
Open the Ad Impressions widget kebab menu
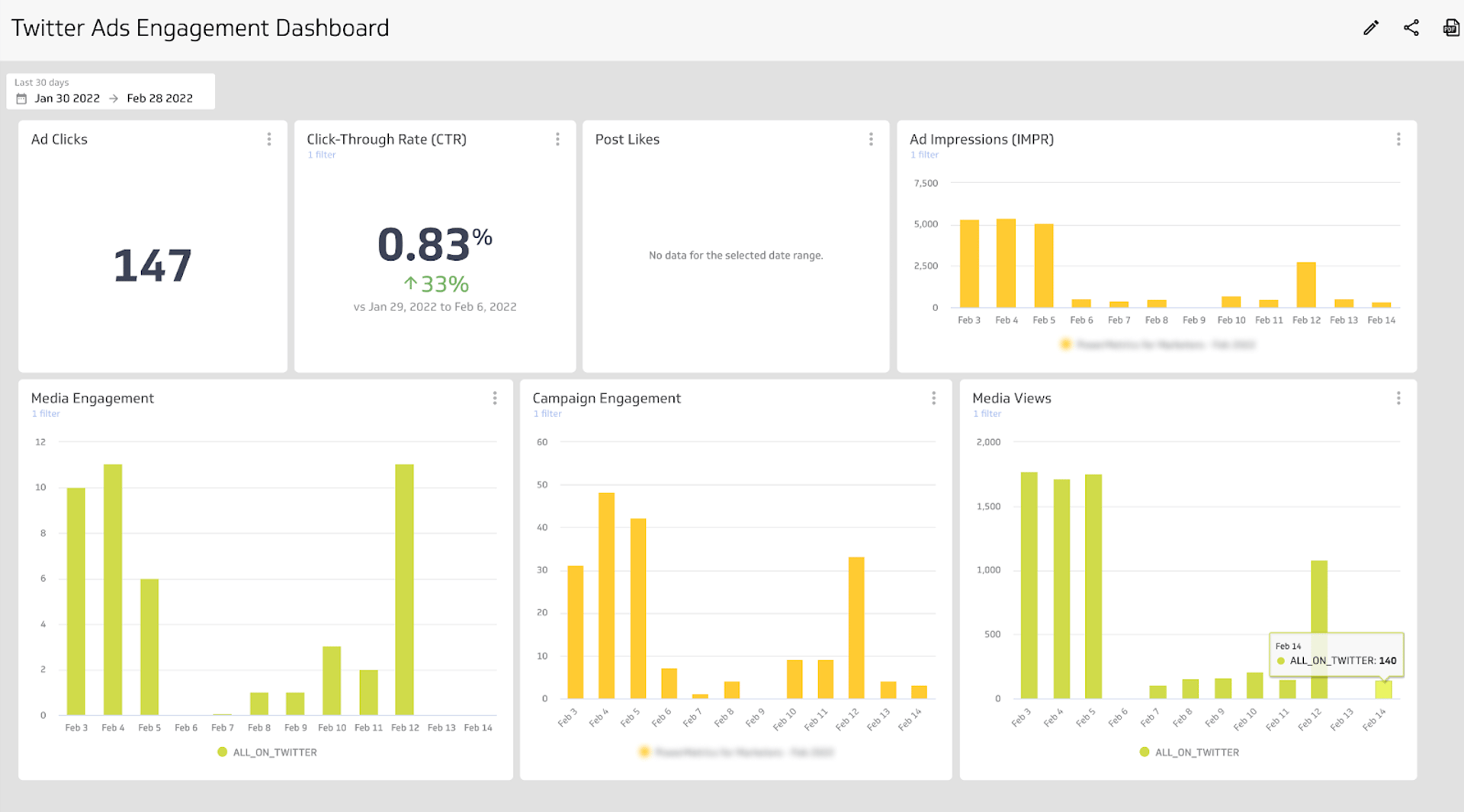(1398, 139)
